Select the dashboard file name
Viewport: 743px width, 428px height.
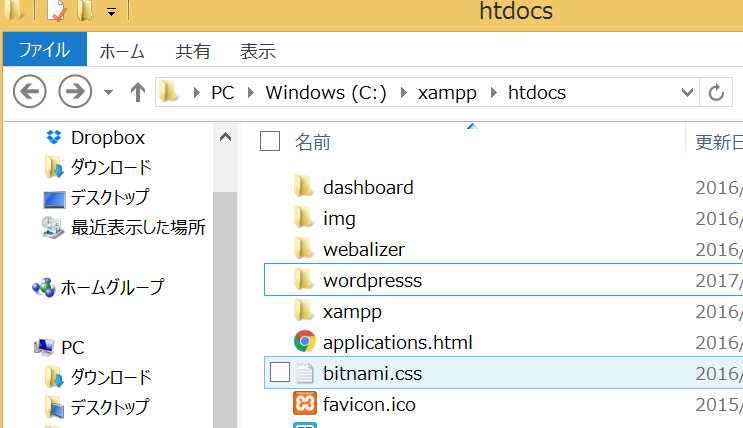[368, 188]
